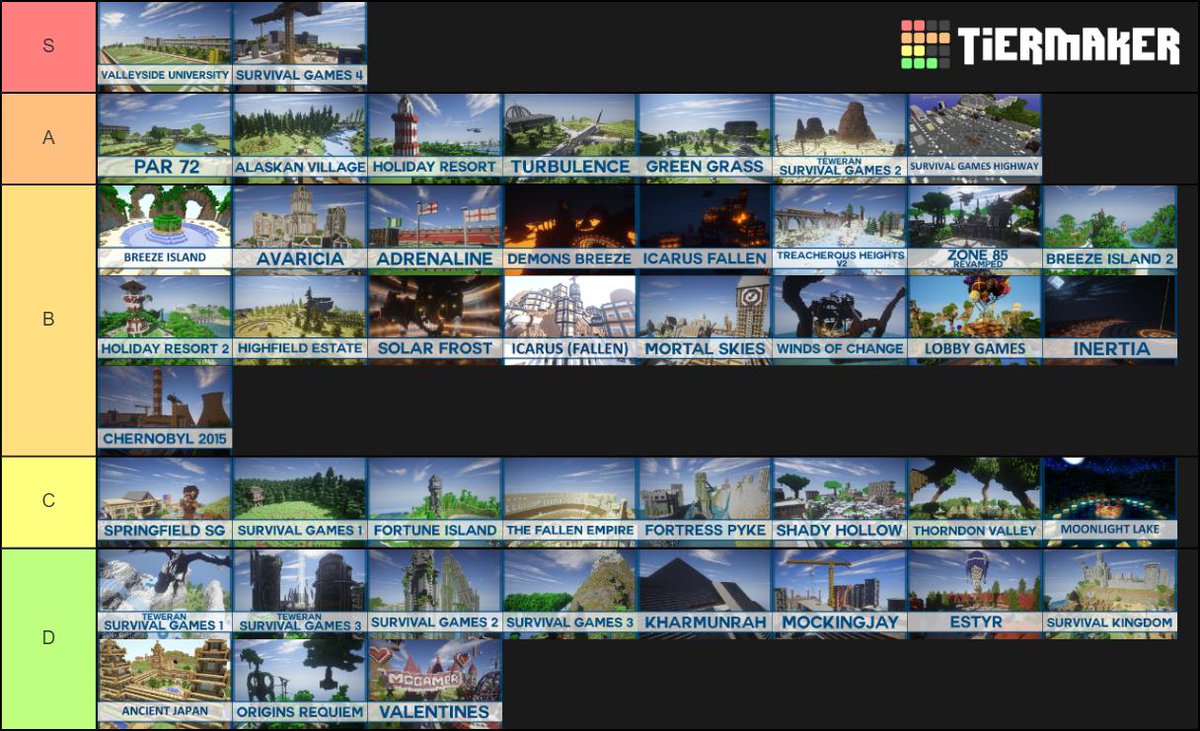Choose the Fortress Pyke thumbnail
The height and width of the screenshot is (731, 1200).
click(705, 502)
